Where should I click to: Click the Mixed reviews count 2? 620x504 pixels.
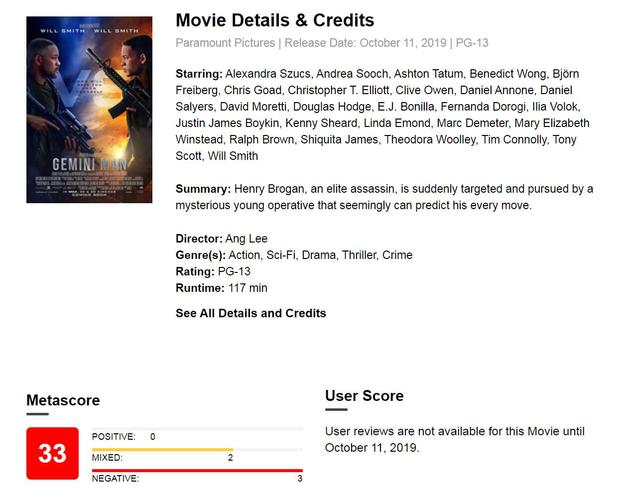[x=230, y=458]
